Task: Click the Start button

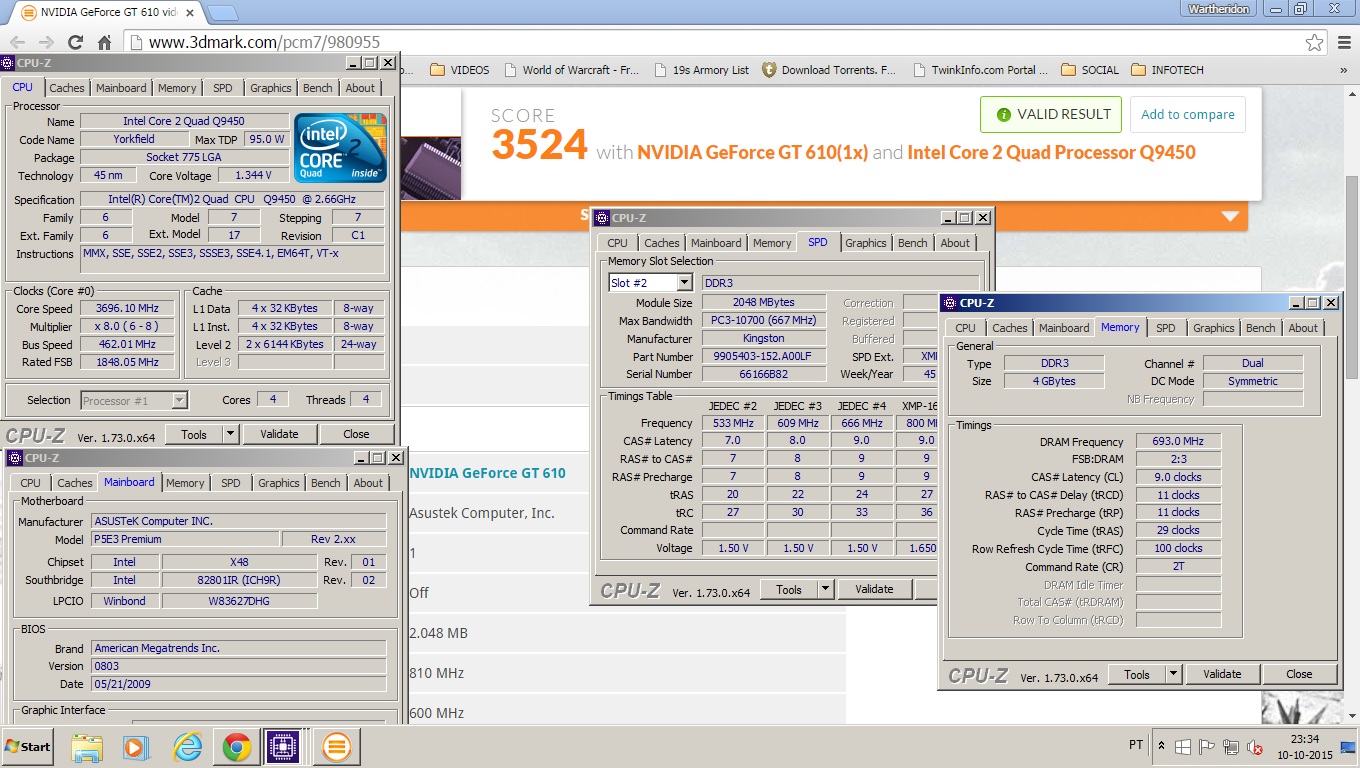Action: click(x=28, y=747)
